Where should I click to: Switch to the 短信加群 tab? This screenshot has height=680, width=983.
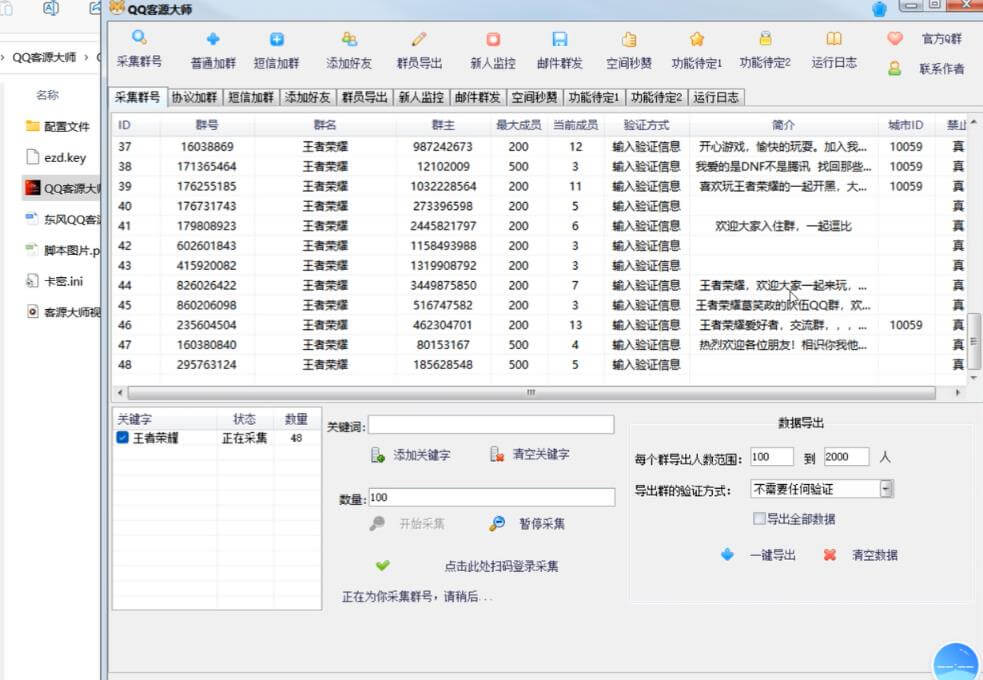pos(251,97)
